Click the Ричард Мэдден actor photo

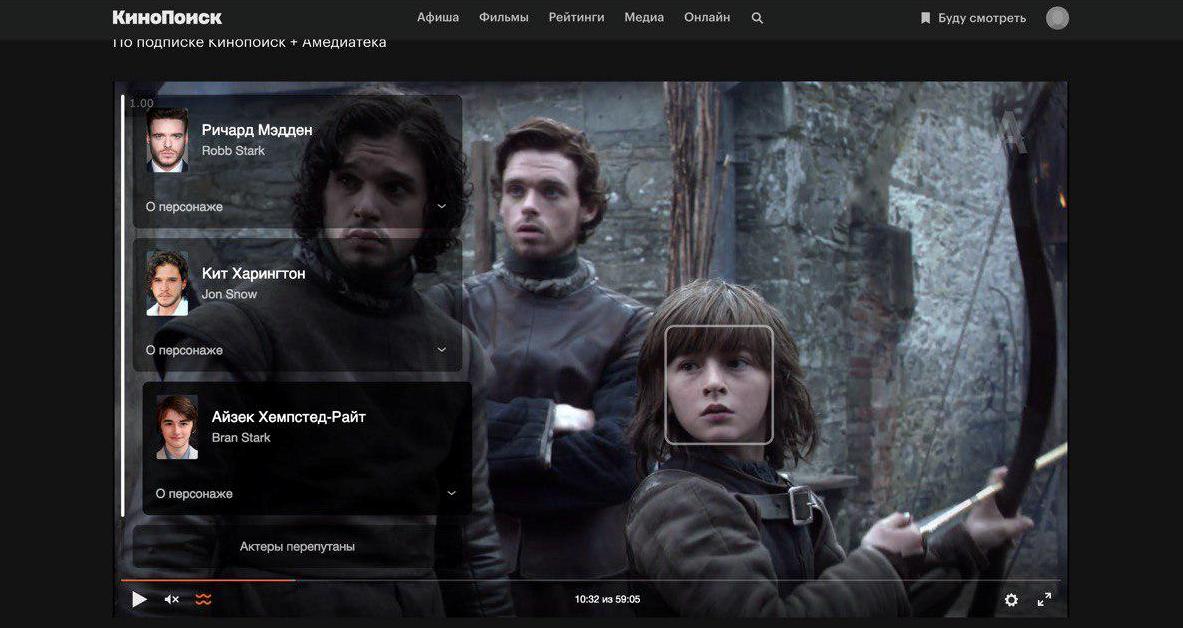click(x=167, y=140)
